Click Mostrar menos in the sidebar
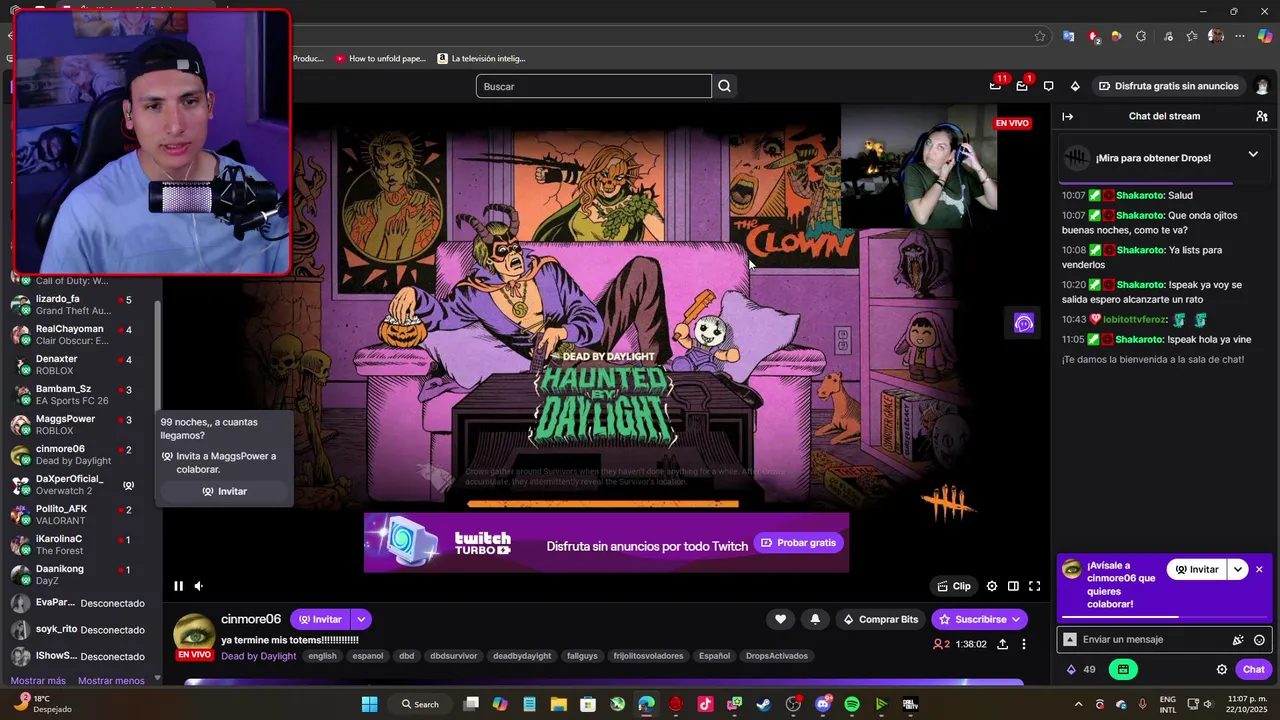1280x720 pixels. click(111, 681)
